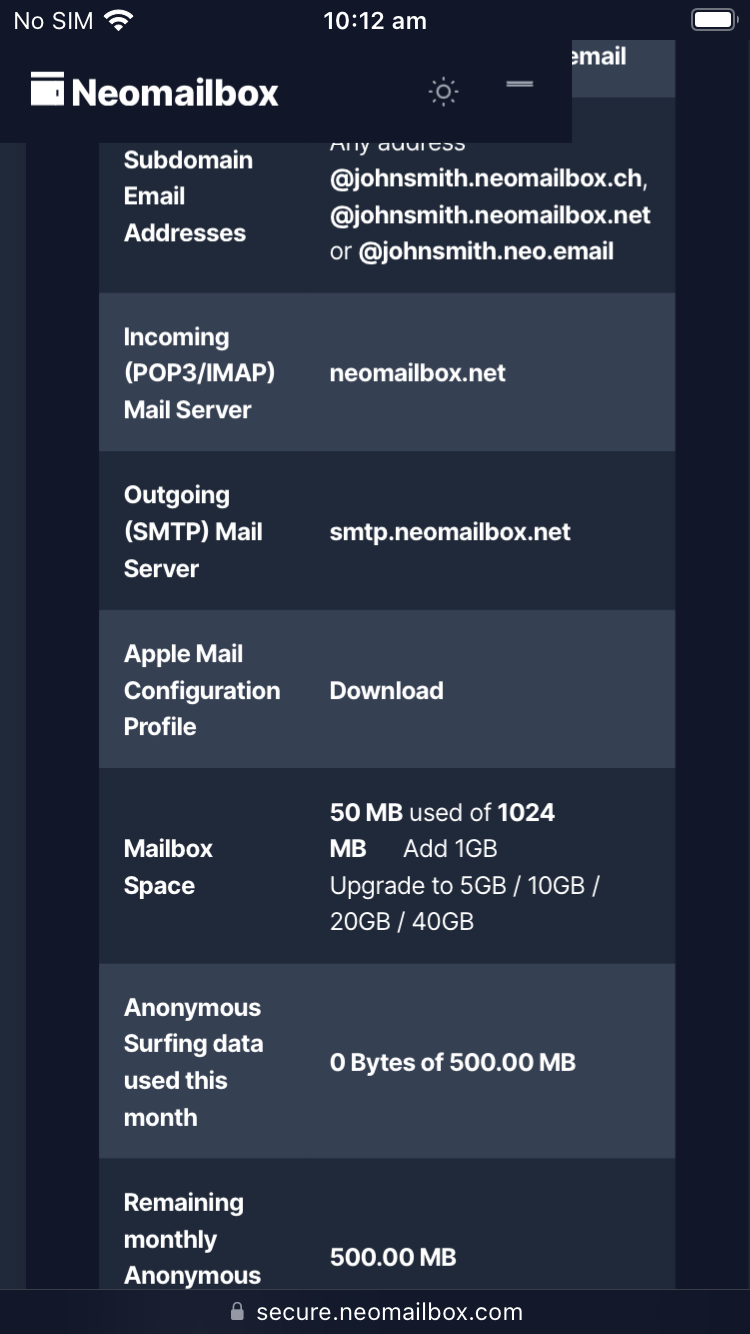Select Upgrade to 5GB option
Image resolution: width=750 pixels, height=1334 pixels.
[x=417, y=885]
